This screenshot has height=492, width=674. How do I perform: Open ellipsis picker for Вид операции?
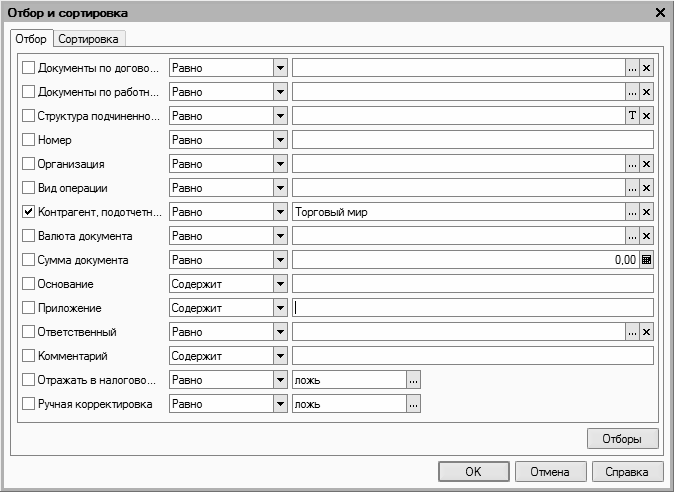632,188
